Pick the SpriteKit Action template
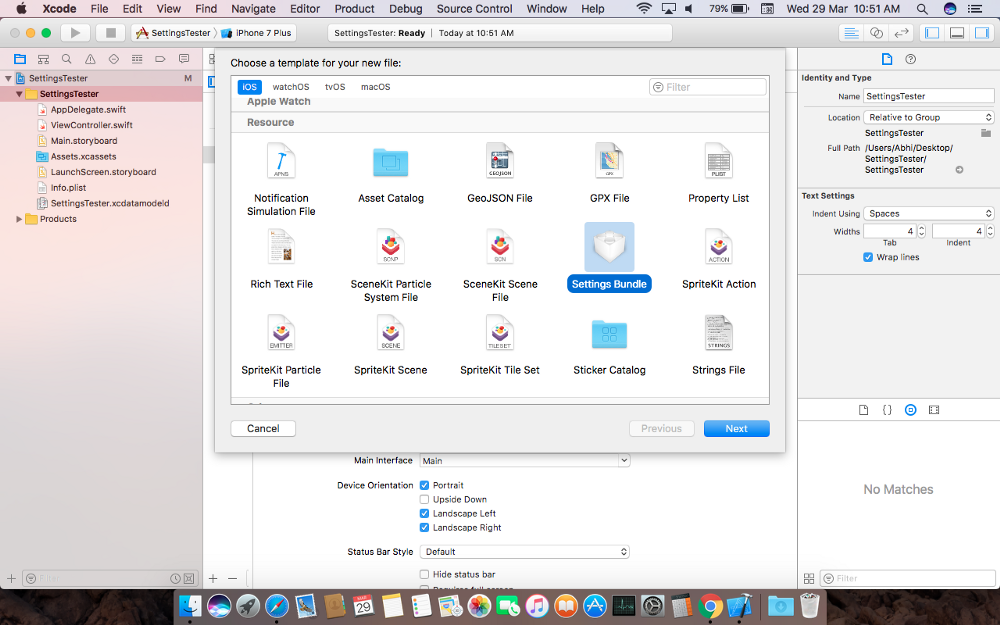 click(718, 260)
